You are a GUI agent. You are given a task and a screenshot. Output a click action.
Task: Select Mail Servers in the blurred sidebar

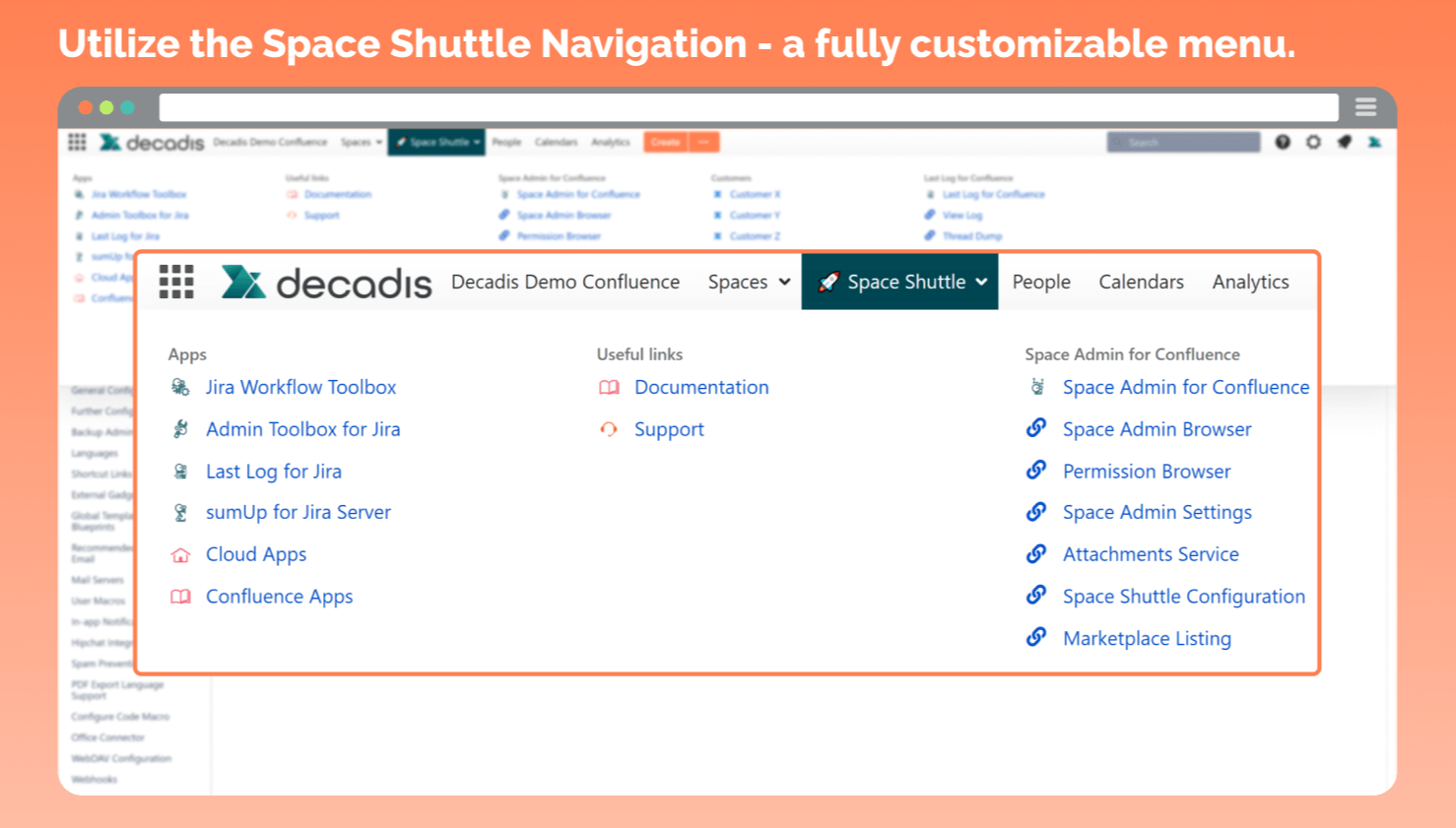pyautogui.click(x=98, y=580)
